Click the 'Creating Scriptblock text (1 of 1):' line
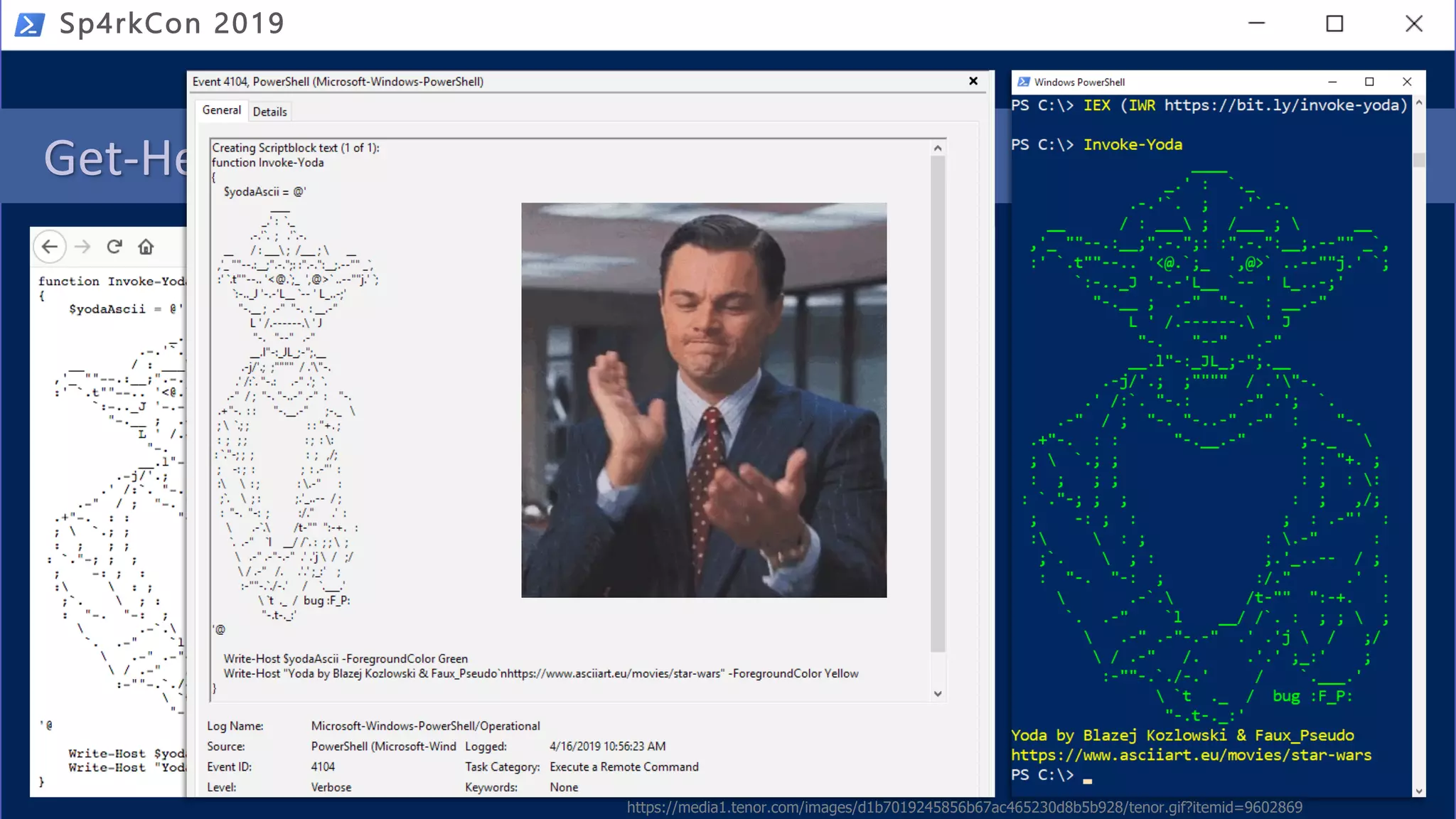The height and width of the screenshot is (819, 1456). coord(296,148)
